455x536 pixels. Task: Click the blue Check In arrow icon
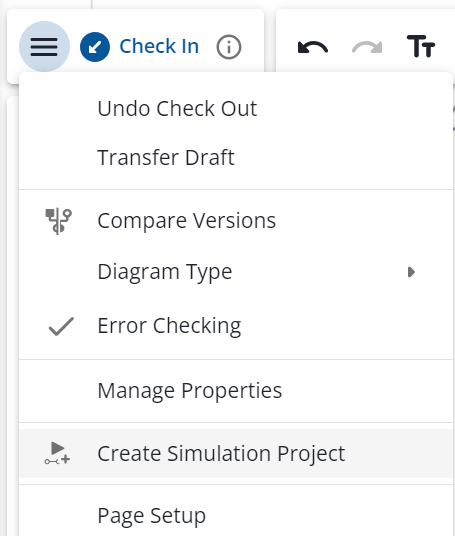95,47
